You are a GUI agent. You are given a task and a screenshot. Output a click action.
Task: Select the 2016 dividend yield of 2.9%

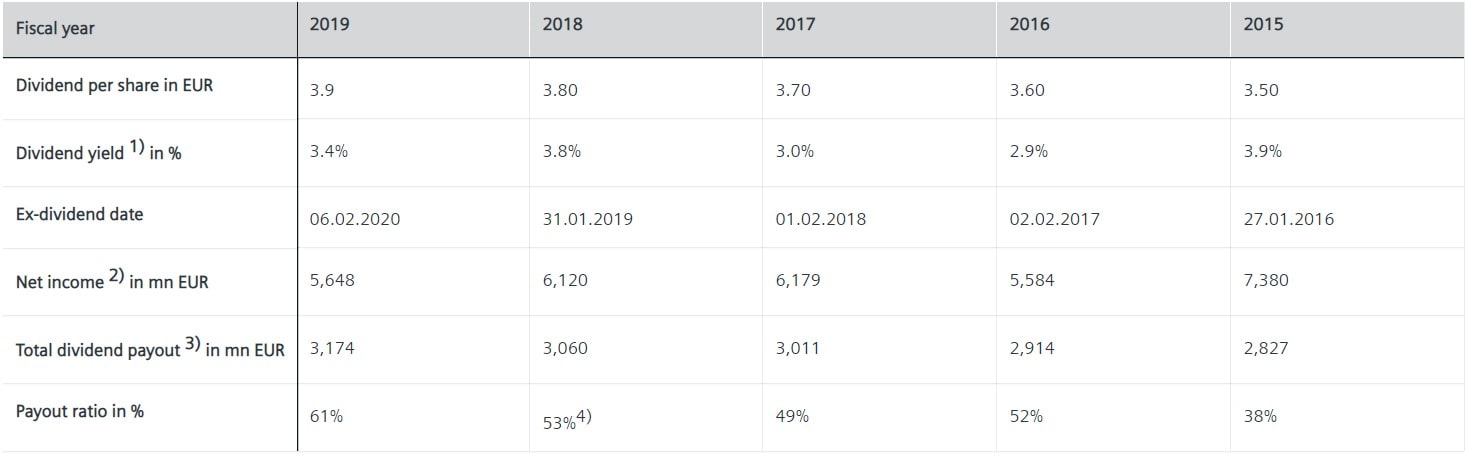tap(1026, 152)
